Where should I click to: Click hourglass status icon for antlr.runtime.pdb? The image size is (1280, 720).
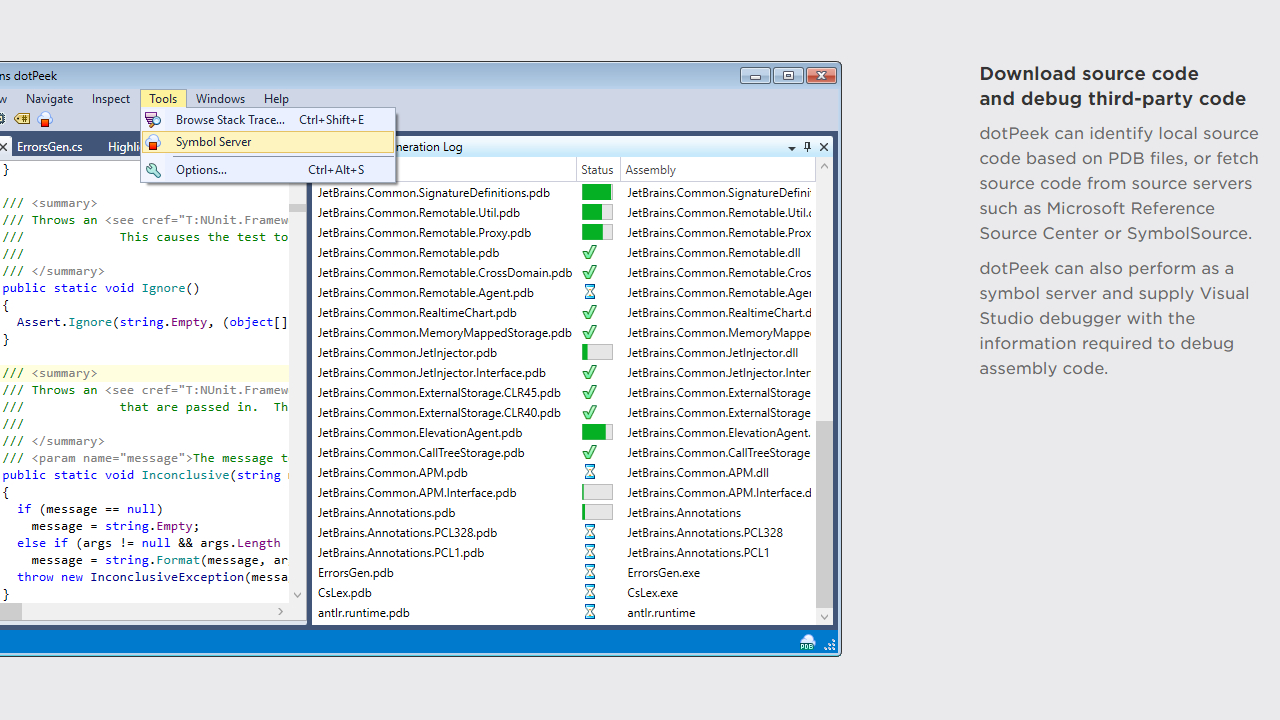click(x=590, y=613)
